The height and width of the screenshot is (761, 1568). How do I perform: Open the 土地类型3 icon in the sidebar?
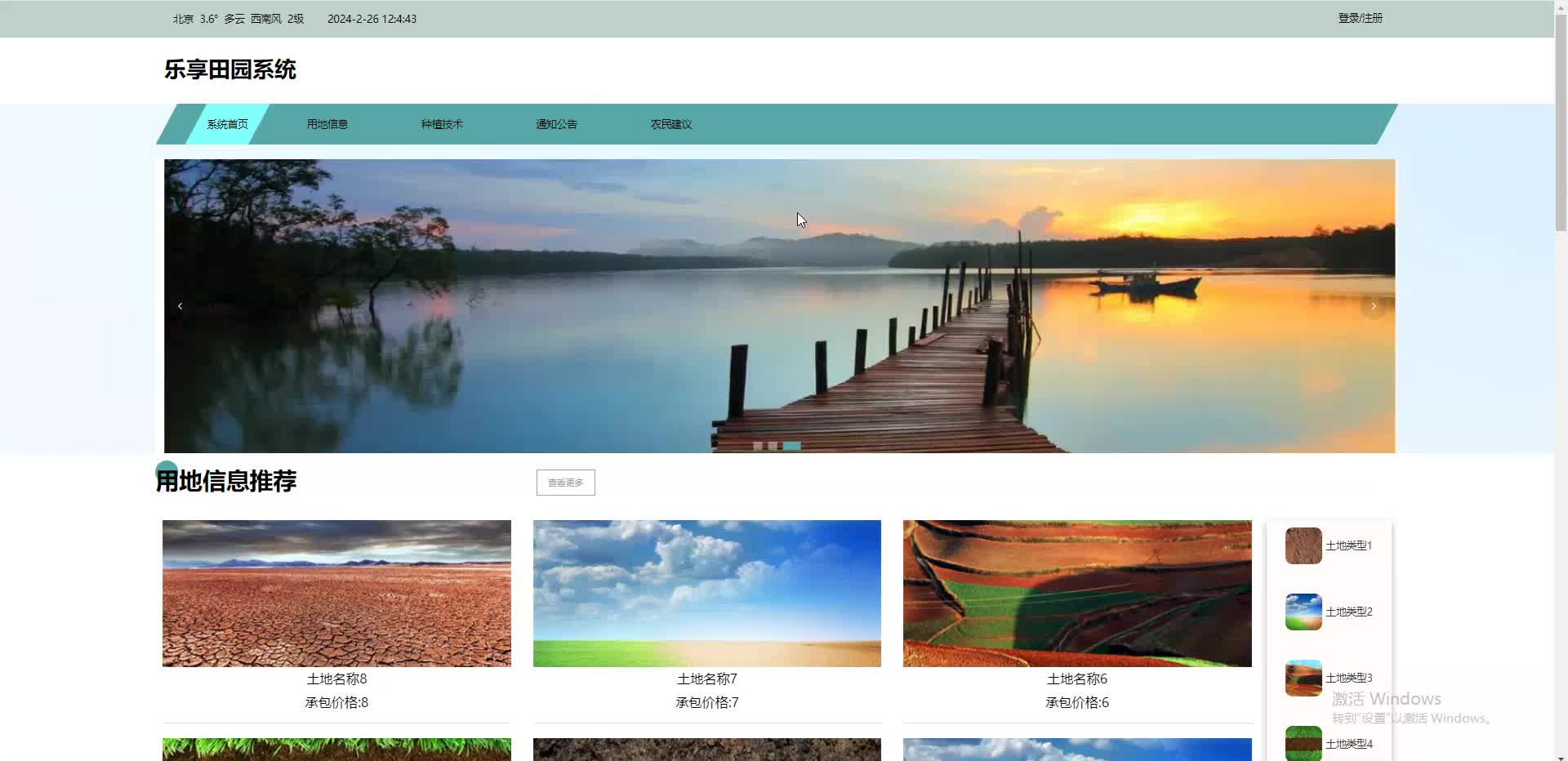click(x=1303, y=678)
